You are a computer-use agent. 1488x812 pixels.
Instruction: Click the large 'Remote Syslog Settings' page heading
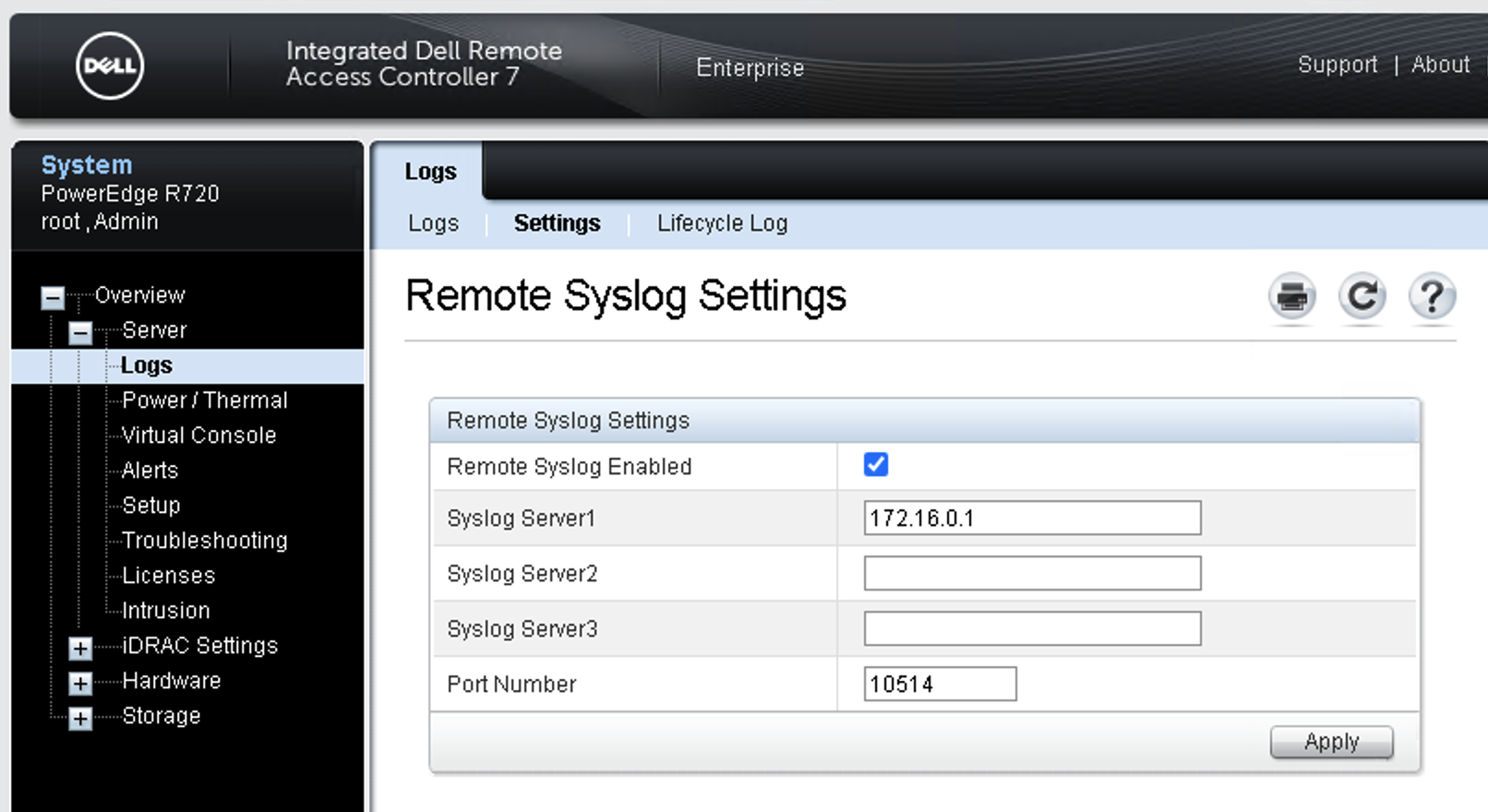click(626, 297)
